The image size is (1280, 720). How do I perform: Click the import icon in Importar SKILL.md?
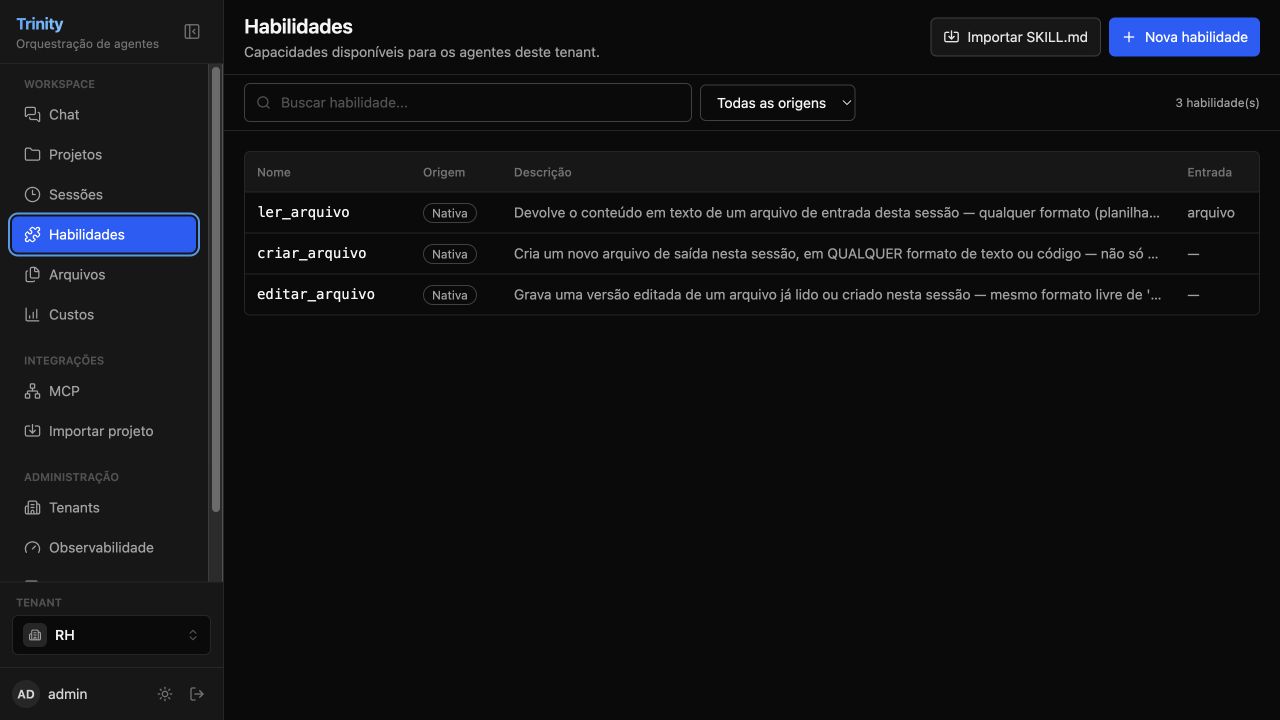[952, 37]
